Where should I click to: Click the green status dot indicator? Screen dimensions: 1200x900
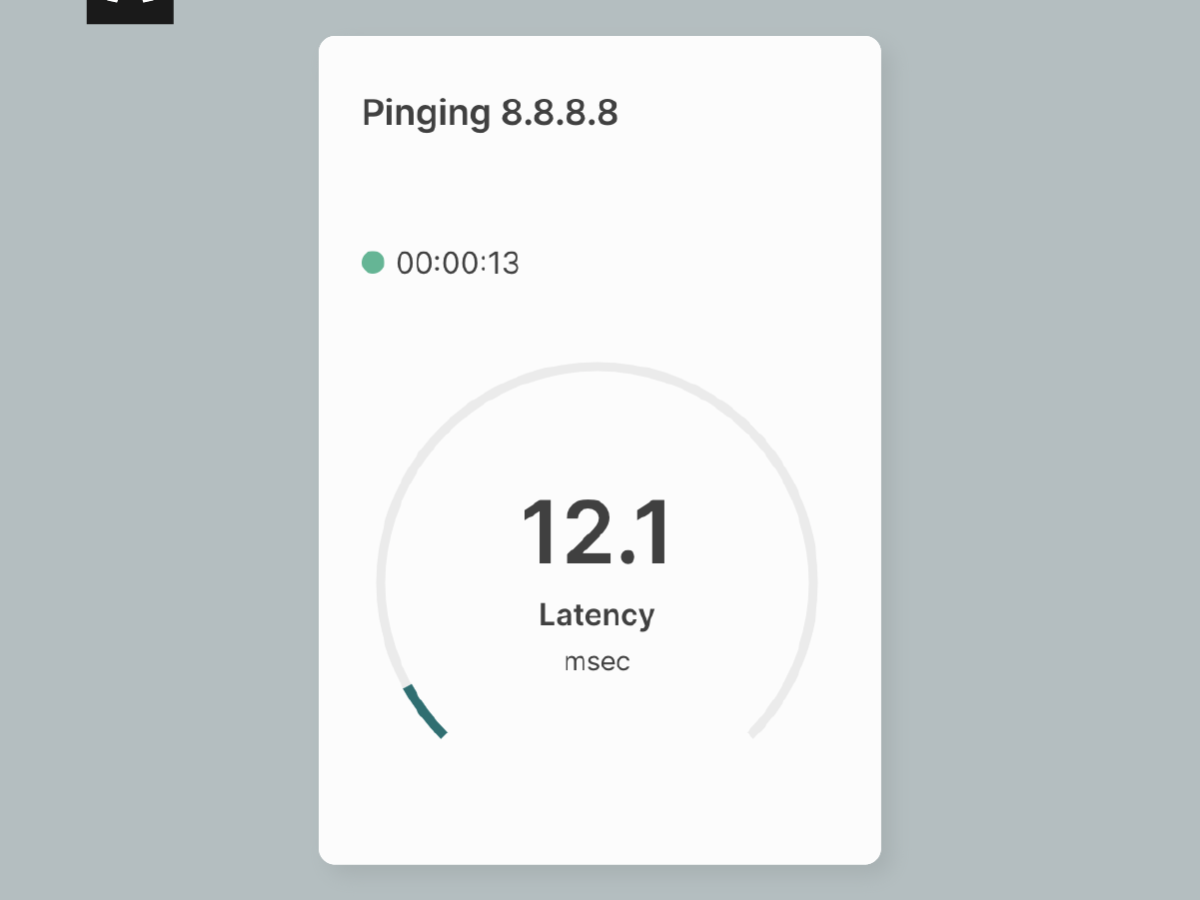[373, 263]
